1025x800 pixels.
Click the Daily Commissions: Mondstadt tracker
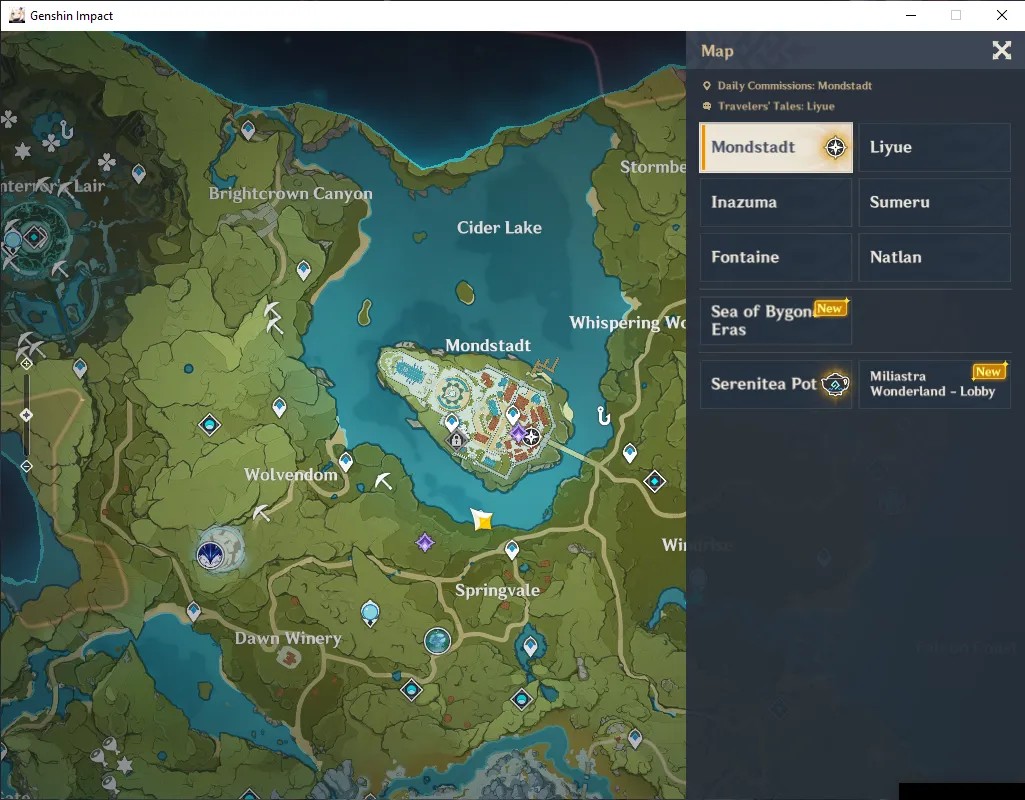(x=787, y=86)
